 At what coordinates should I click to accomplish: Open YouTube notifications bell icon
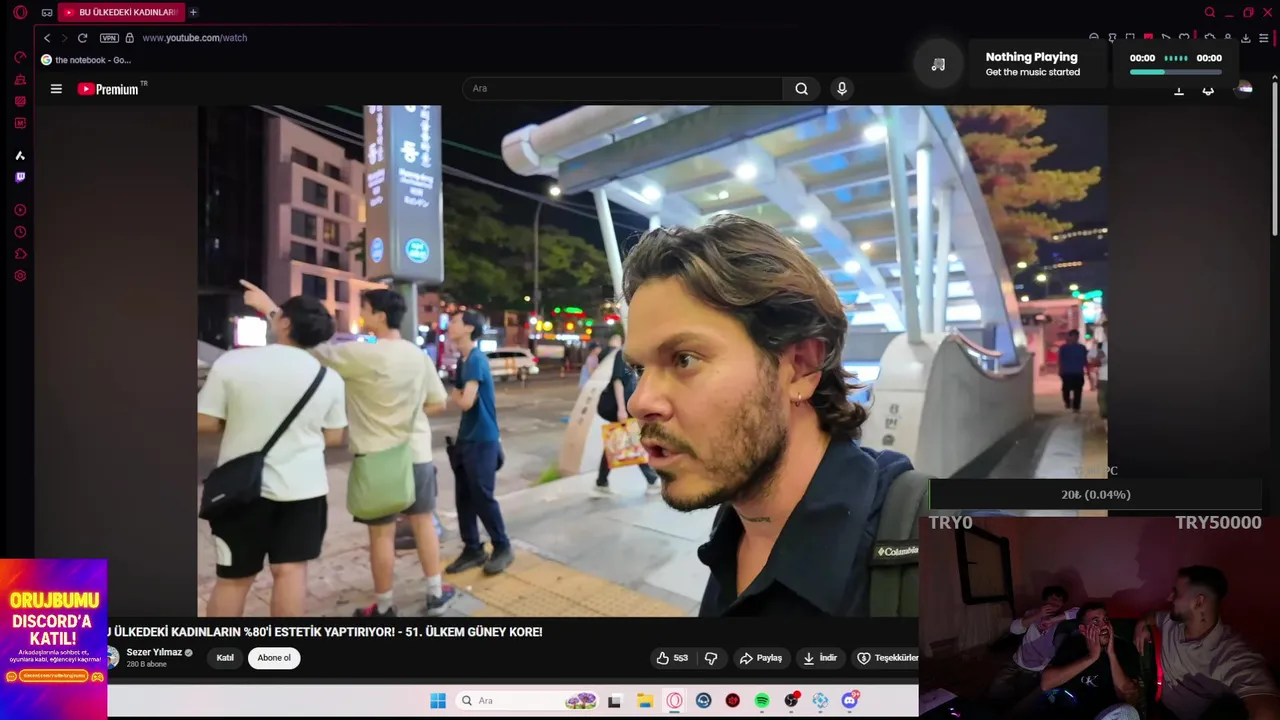pyautogui.click(x=1208, y=89)
